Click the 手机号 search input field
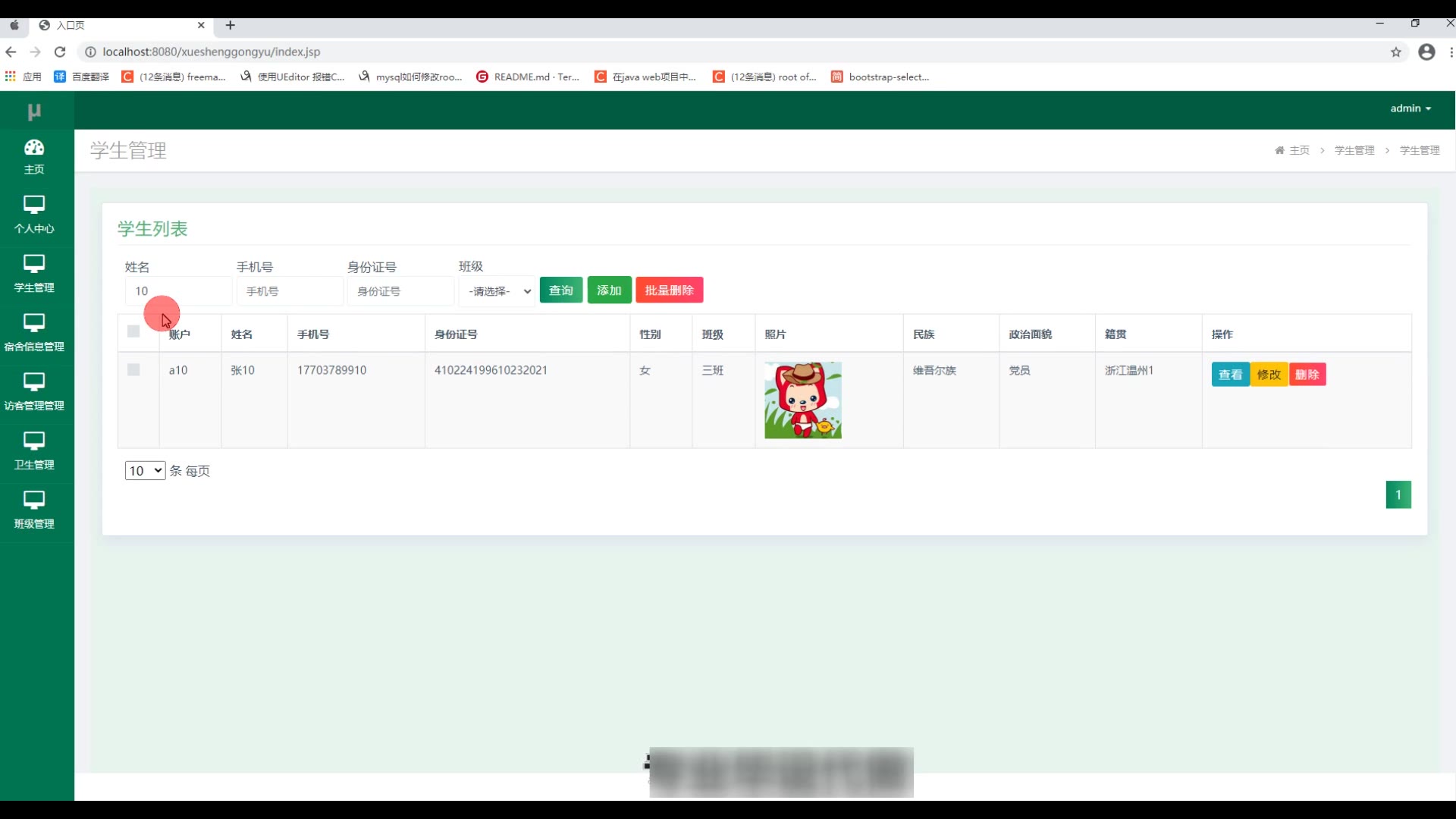The width and height of the screenshot is (1456, 819). click(x=290, y=291)
